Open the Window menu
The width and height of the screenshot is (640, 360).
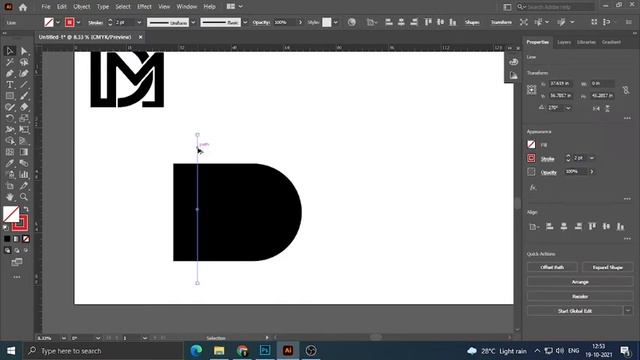pyautogui.click(x=187, y=7)
